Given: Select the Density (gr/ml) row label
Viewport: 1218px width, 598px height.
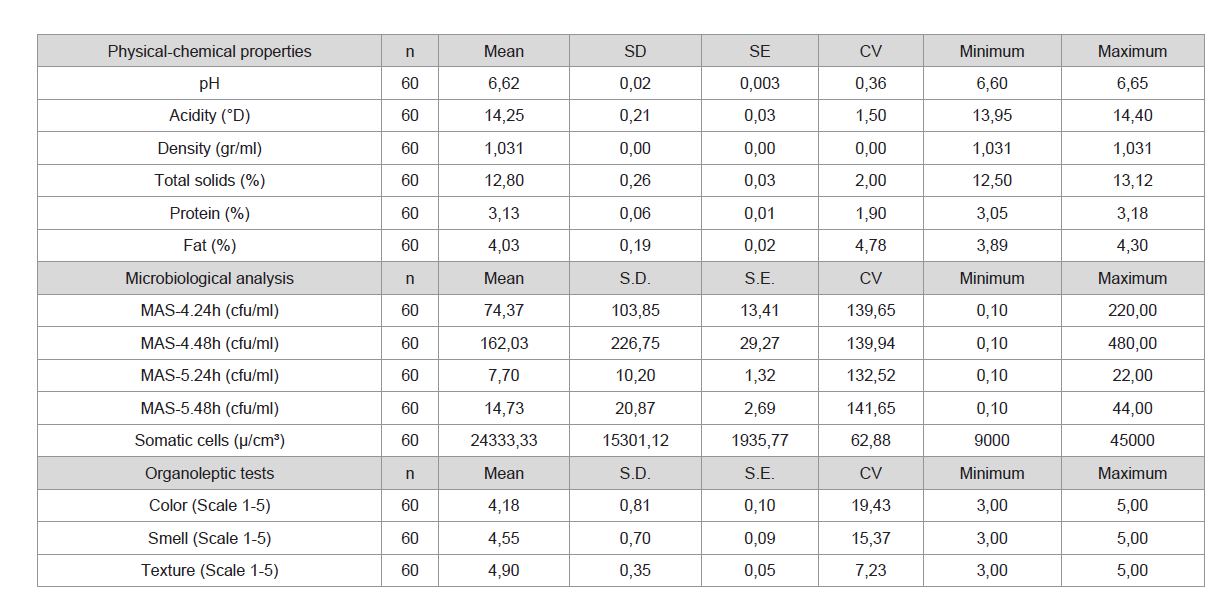Looking at the screenshot, I should point(209,148).
